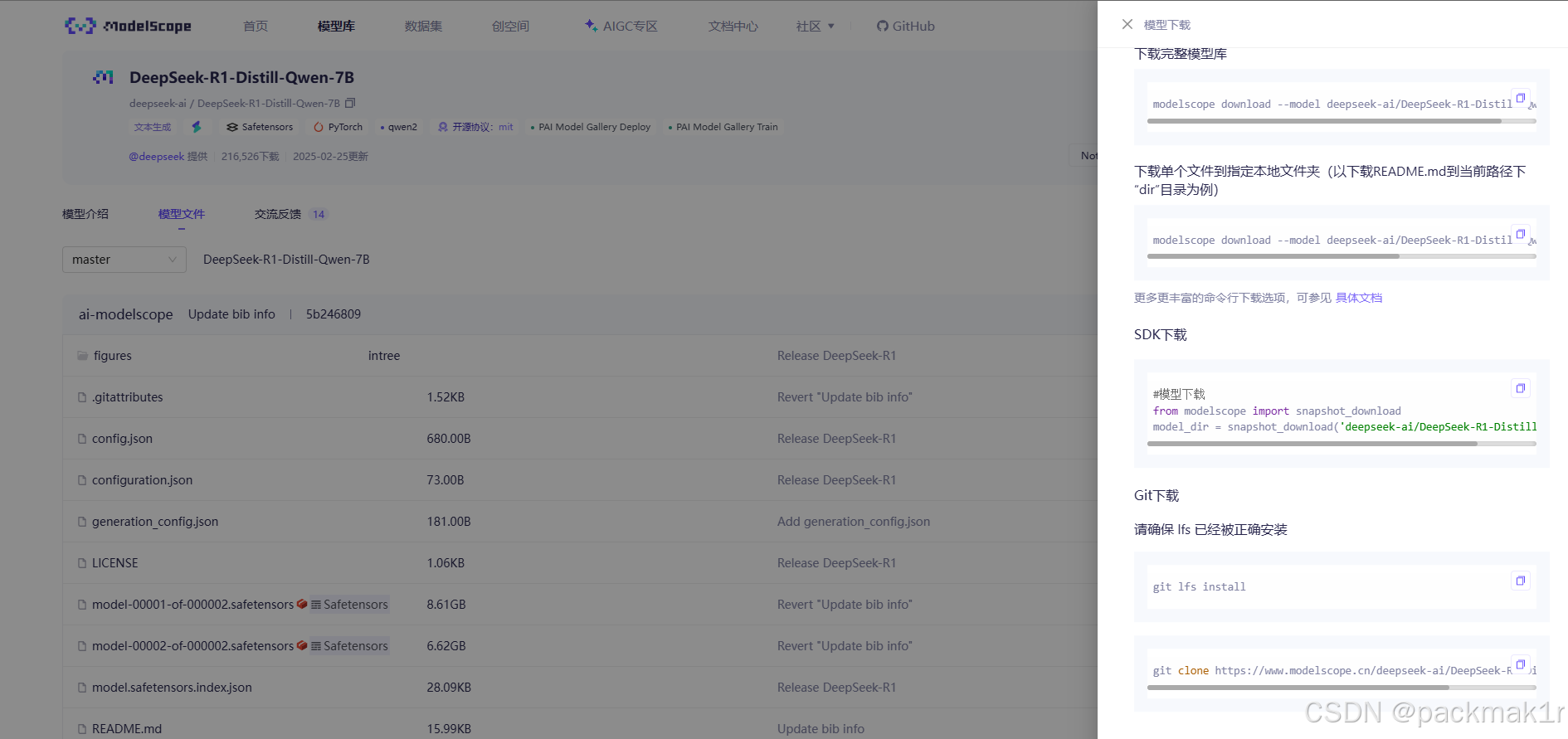The width and height of the screenshot is (1568, 739).
Task: Click the scrollbar under single-file download command
Action: tap(1273, 256)
